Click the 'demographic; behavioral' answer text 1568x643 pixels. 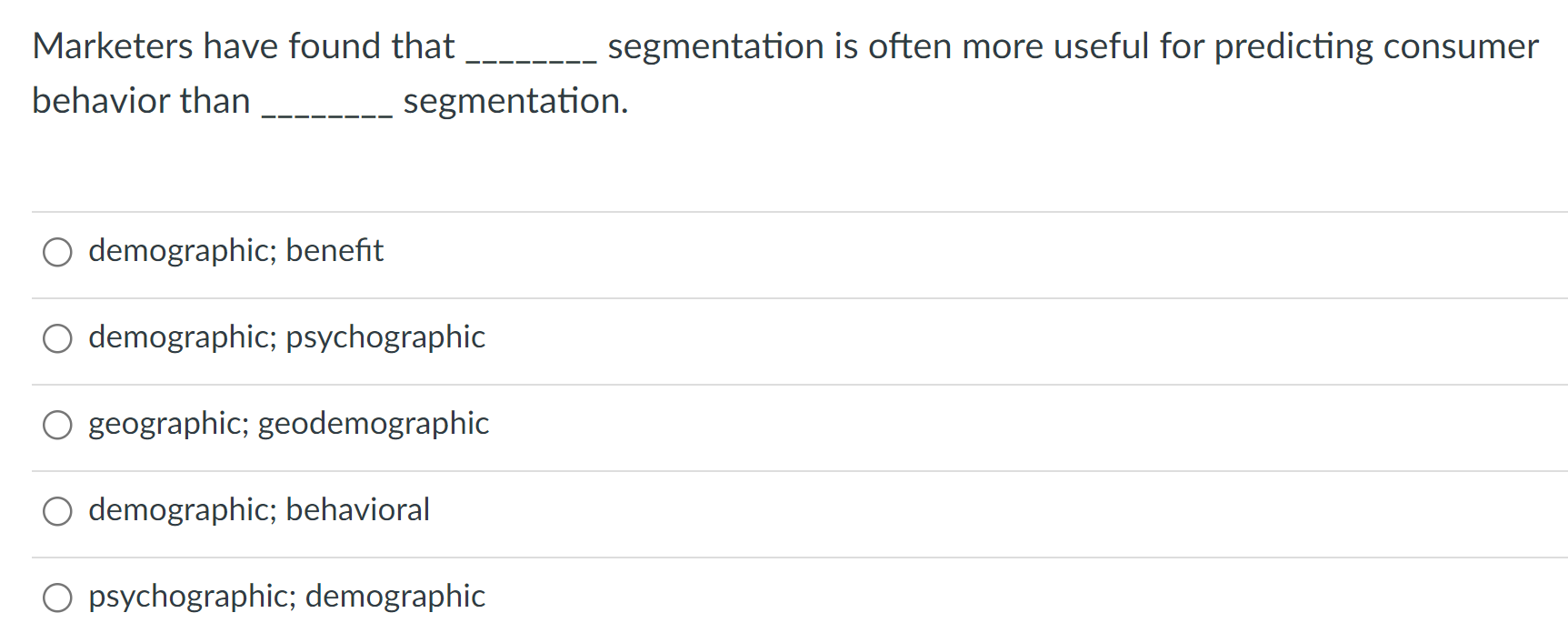click(x=259, y=510)
